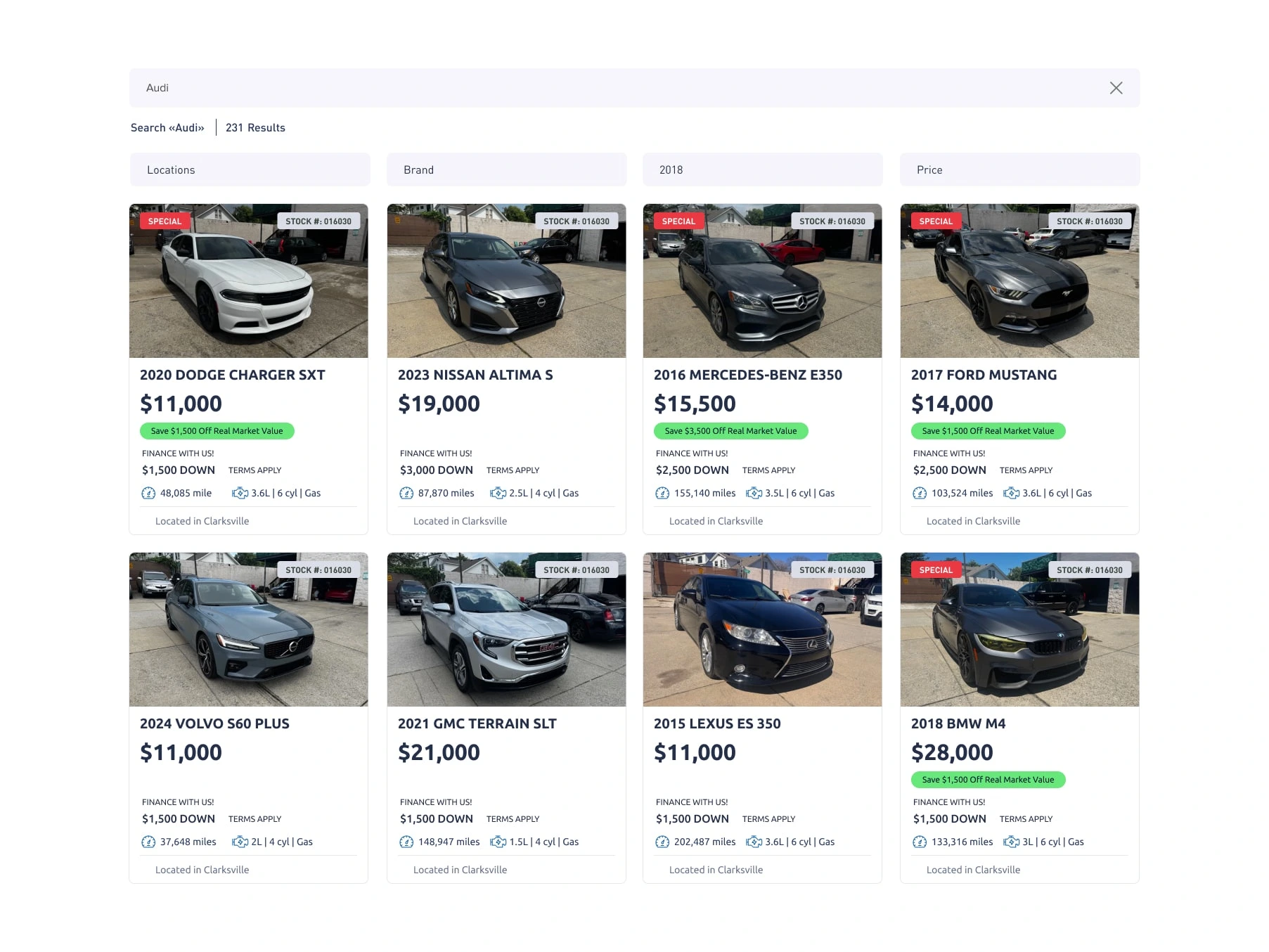The image size is (1269, 952).
Task: Open the Locations filter dropdown
Action: 250,169
